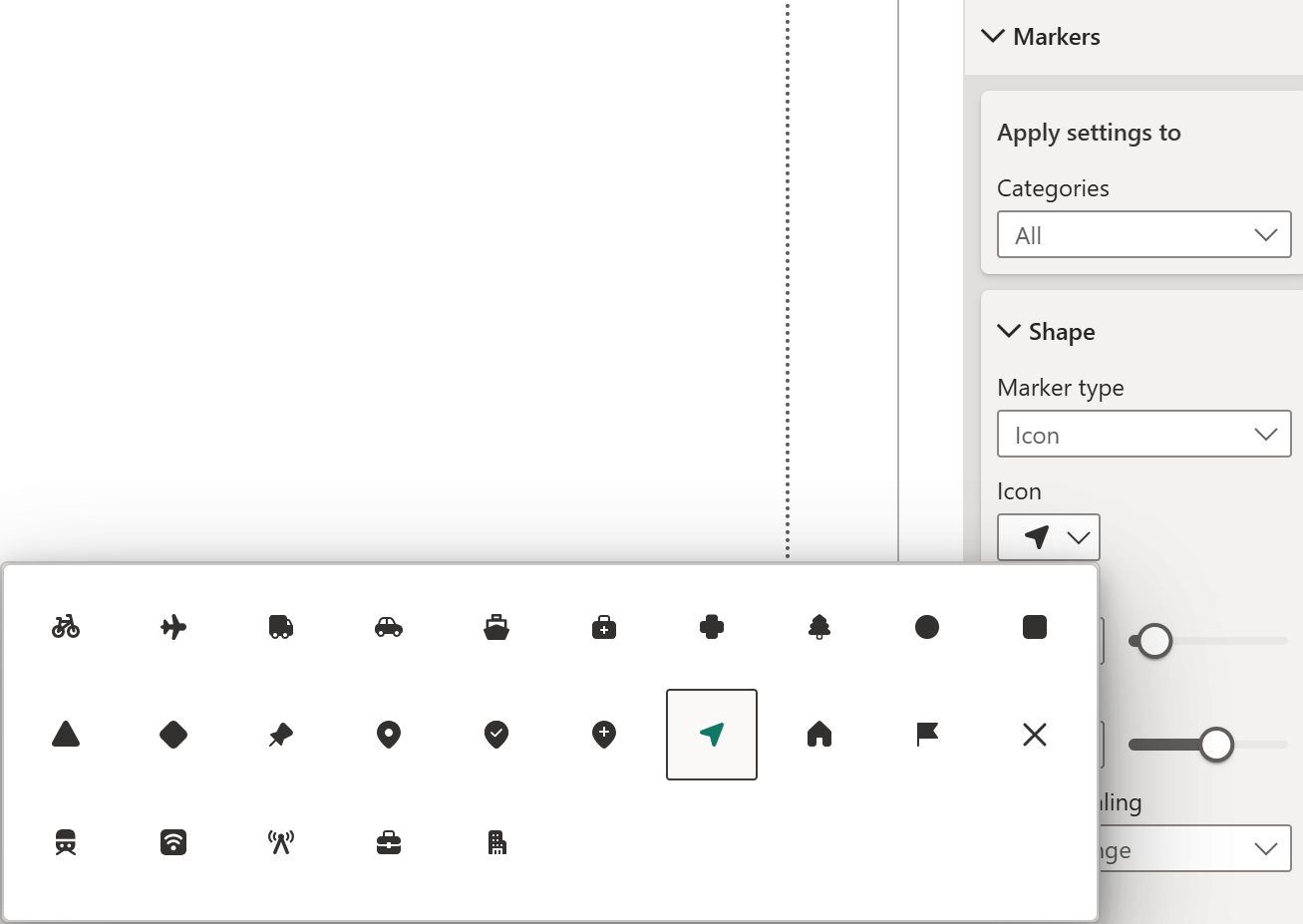Click the upper slider handle
The width and height of the screenshot is (1303, 924).
(1154, 642)
